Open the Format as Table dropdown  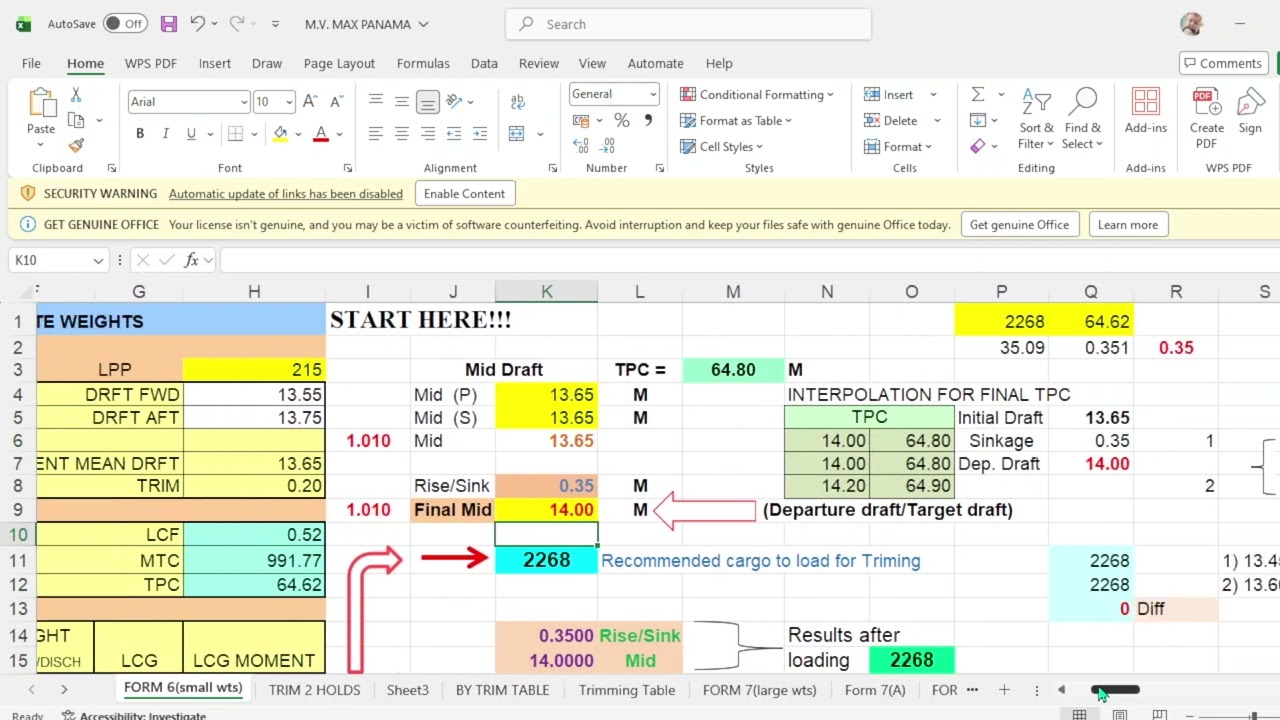736,121
